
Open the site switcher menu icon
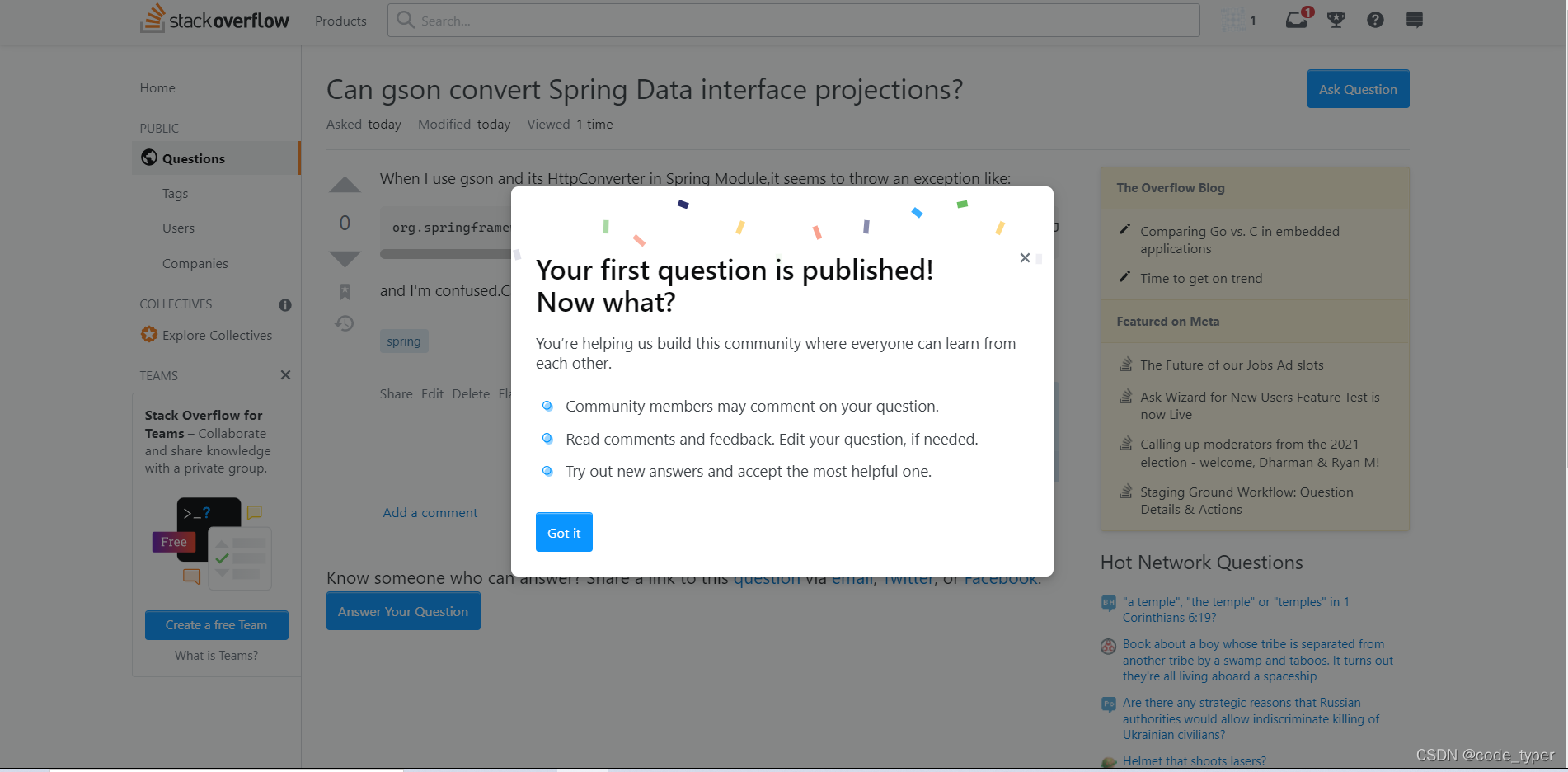pyautogui.click(x=1415, y=20)
